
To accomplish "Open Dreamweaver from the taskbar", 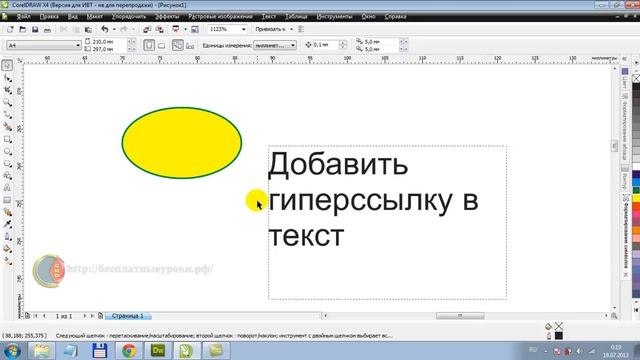I will pyautogui.click(x=158, y=351).
